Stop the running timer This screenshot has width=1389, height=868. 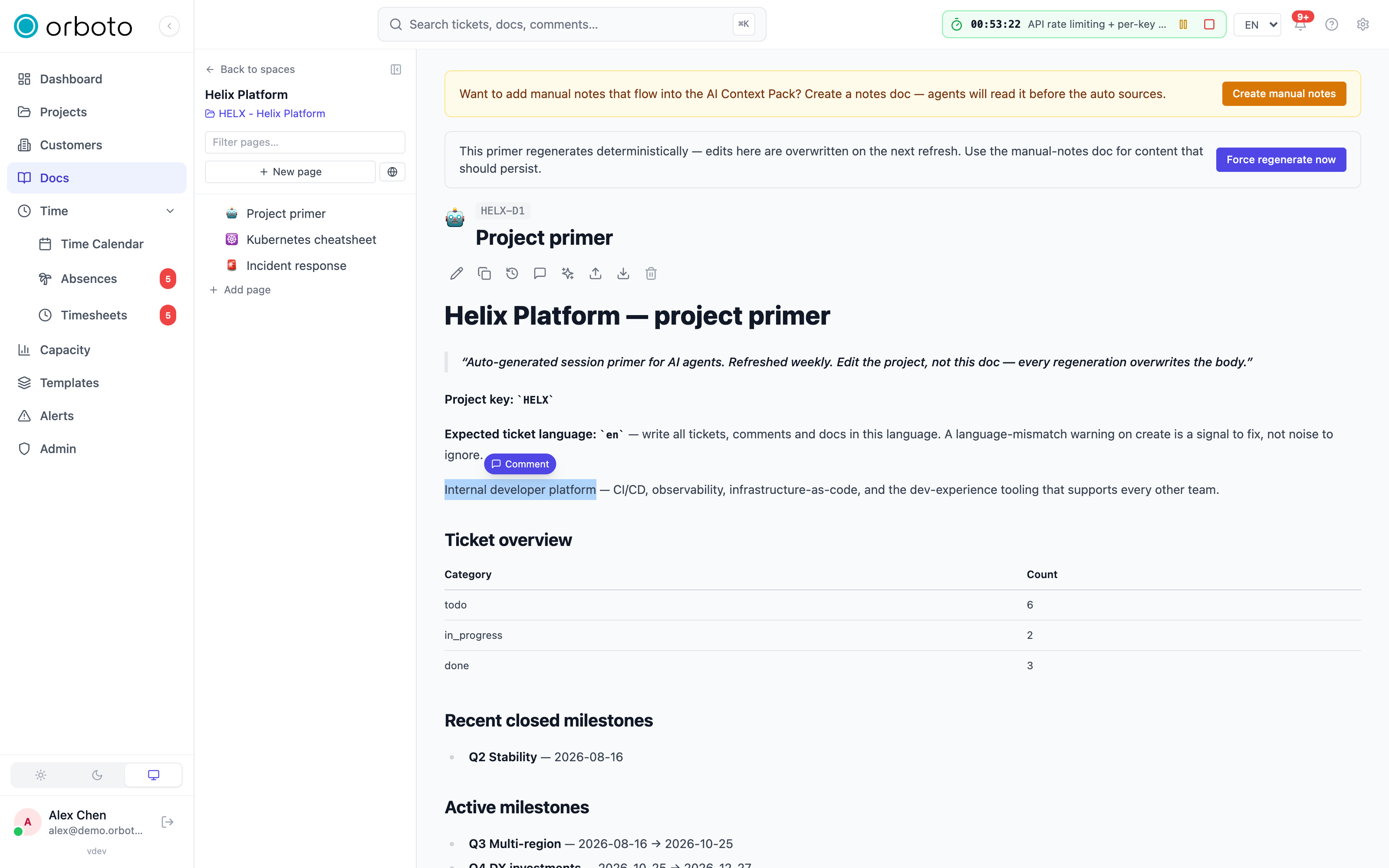point(1209,24)
